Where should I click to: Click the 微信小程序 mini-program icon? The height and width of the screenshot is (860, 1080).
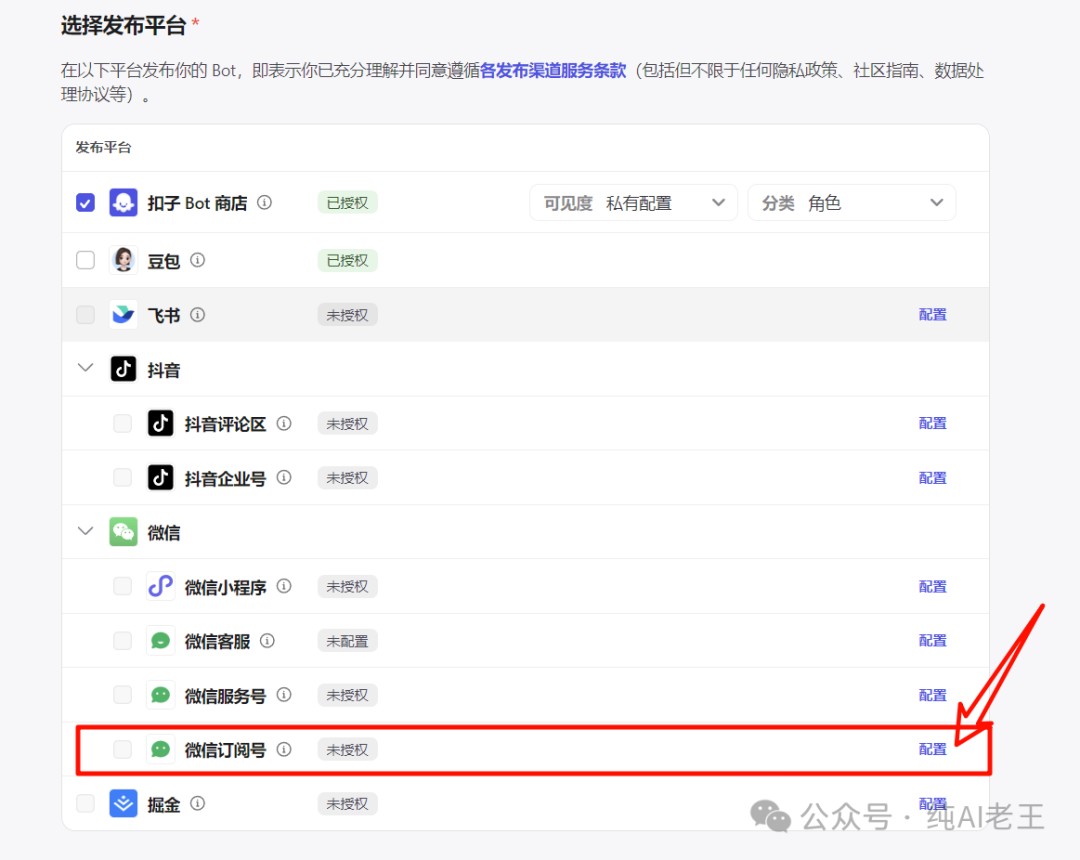point(160,586)
